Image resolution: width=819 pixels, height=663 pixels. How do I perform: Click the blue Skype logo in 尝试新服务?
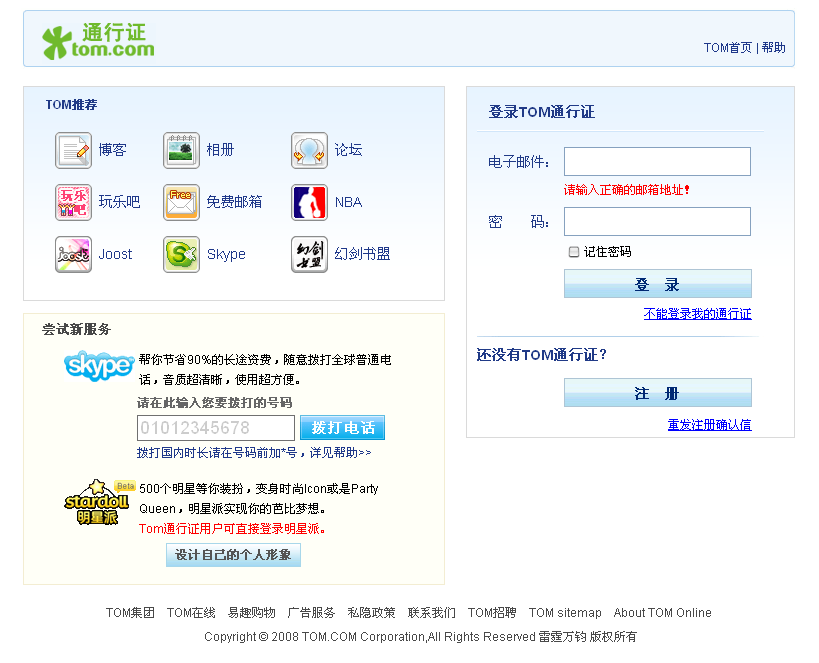coord(99,366)
